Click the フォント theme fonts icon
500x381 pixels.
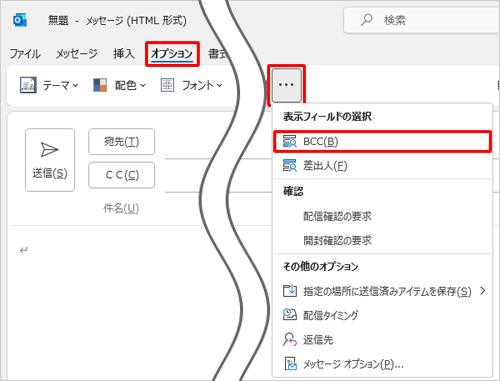pyautogui.click(x=167, y=85)
